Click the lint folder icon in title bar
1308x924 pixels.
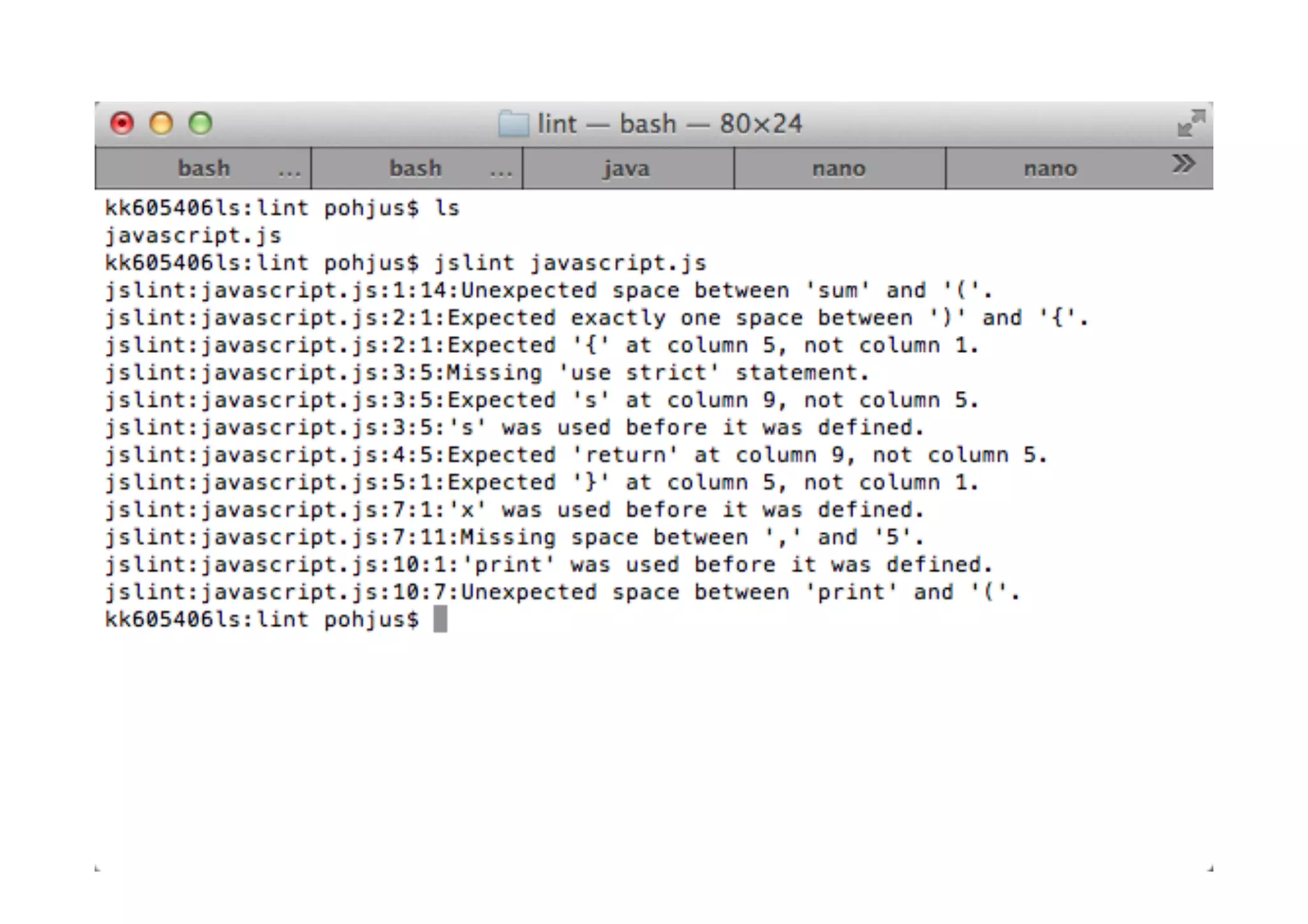[513, 124]
